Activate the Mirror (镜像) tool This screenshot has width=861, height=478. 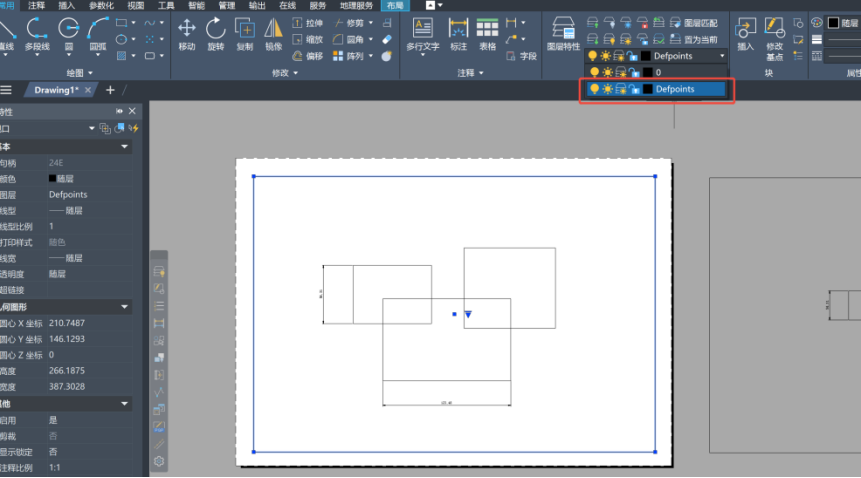coord(273,35)
